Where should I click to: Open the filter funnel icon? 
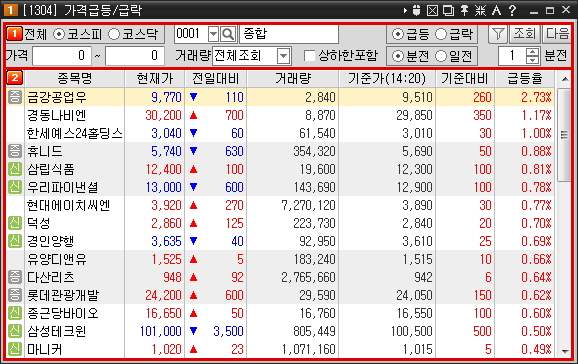(x=498, y=34)
